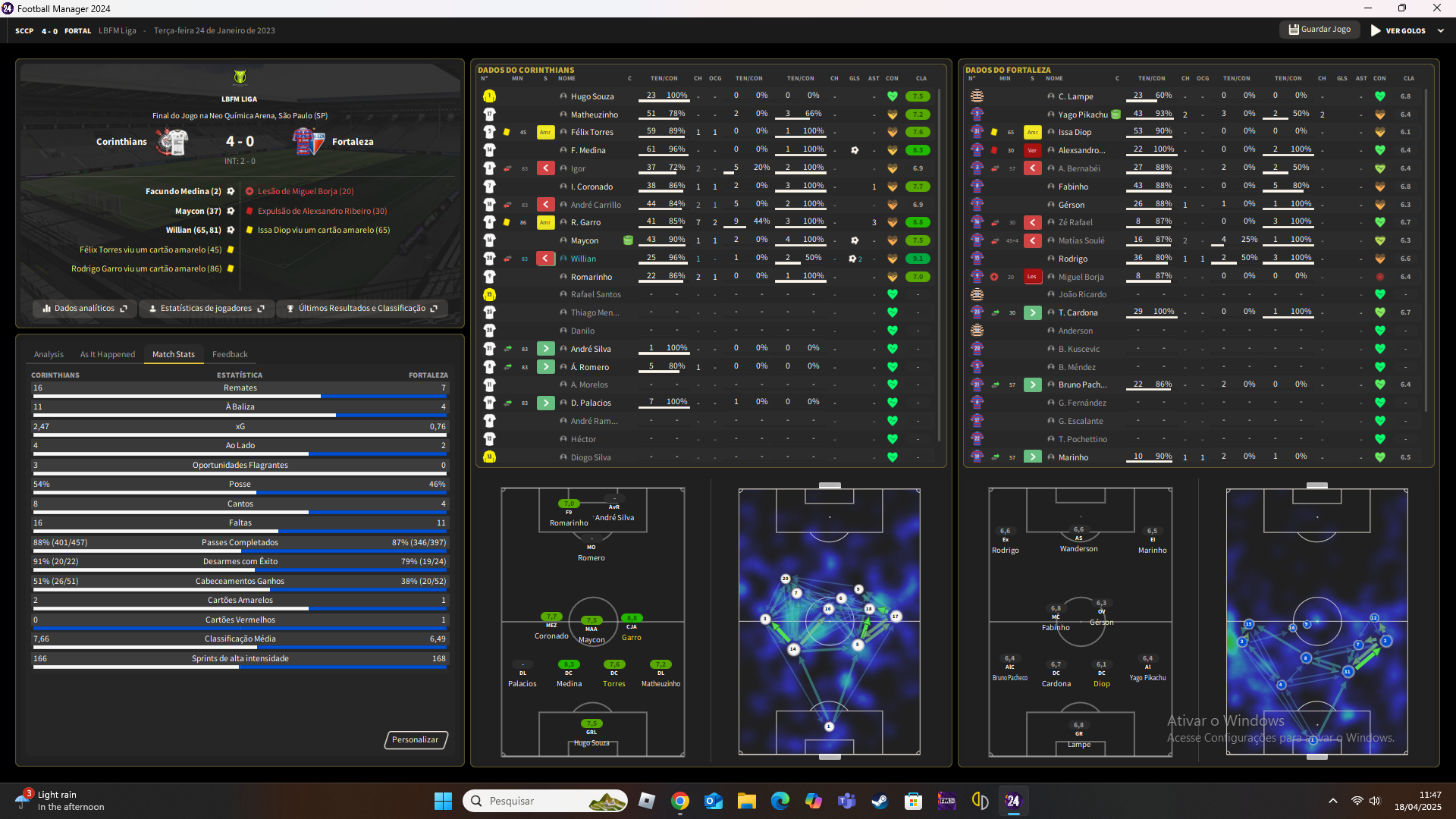
Task: Sort Fortaleza table by NOME column
Action: click(1054, 78)
